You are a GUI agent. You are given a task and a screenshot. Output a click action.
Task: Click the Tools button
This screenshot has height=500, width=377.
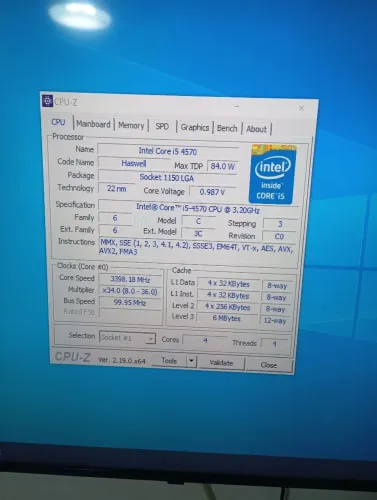[169, 360]
